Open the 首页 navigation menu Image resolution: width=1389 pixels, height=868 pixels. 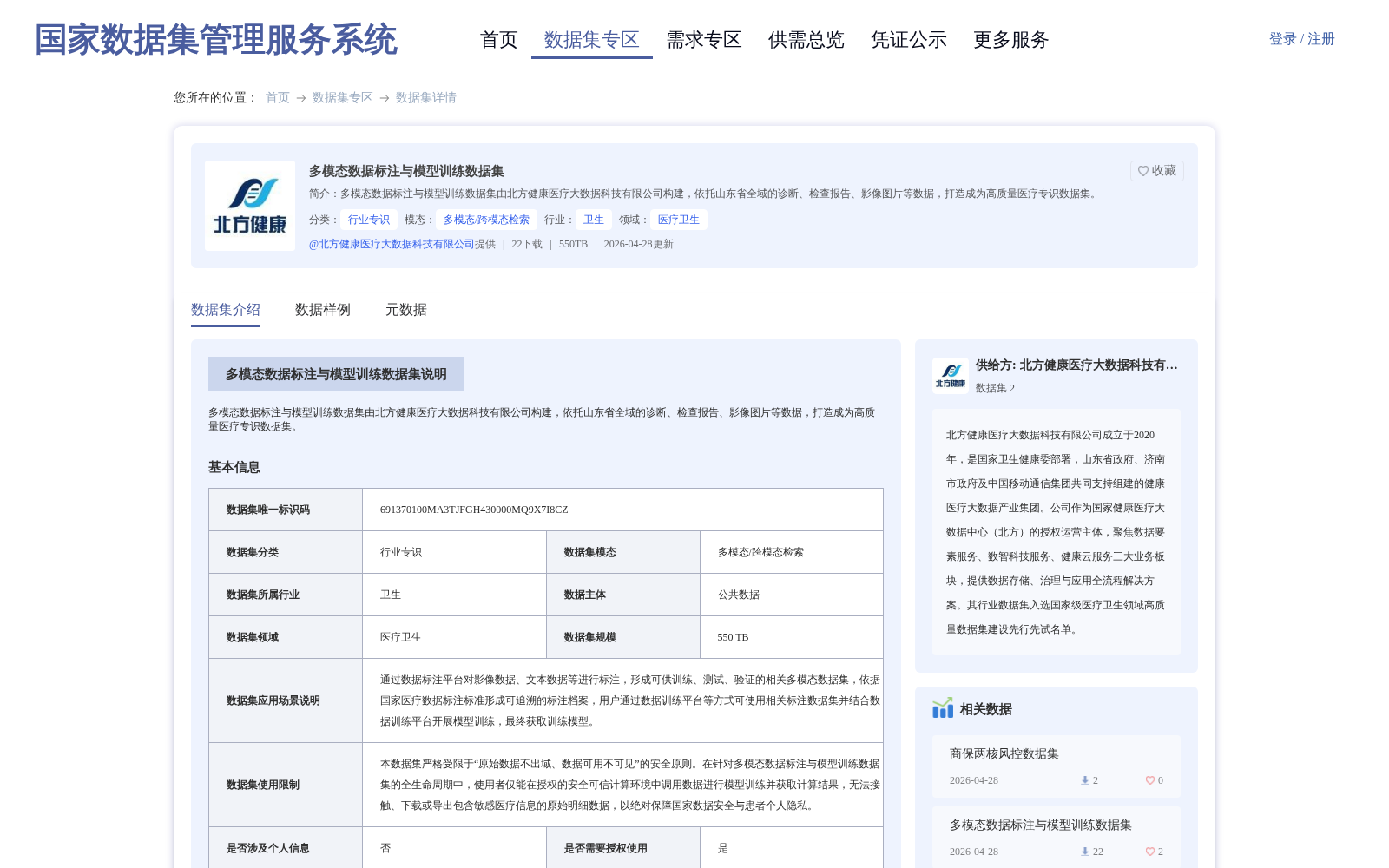(x=499, y=40)
